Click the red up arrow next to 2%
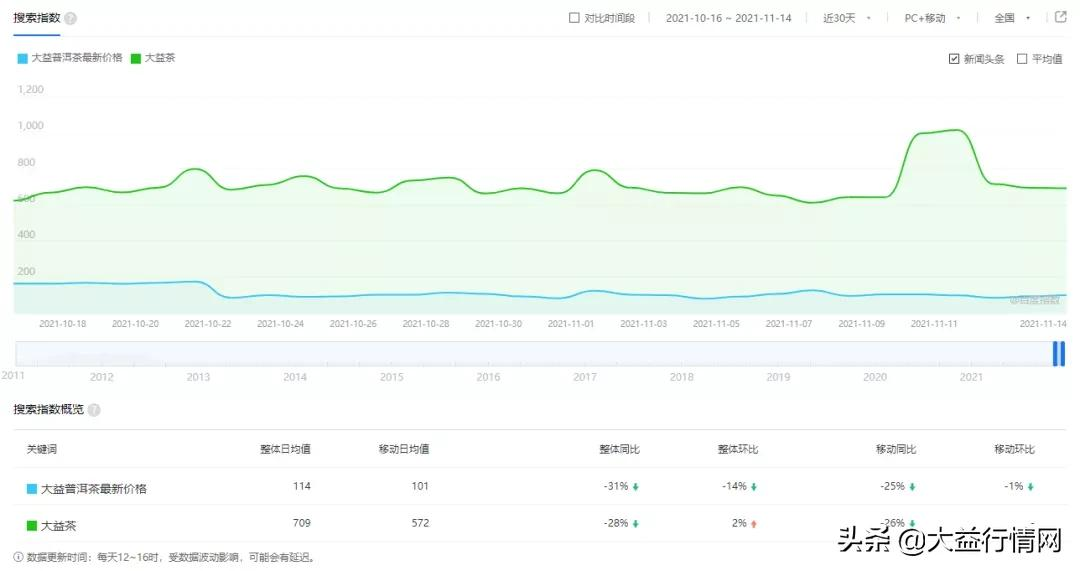 (x=754, y=524)
